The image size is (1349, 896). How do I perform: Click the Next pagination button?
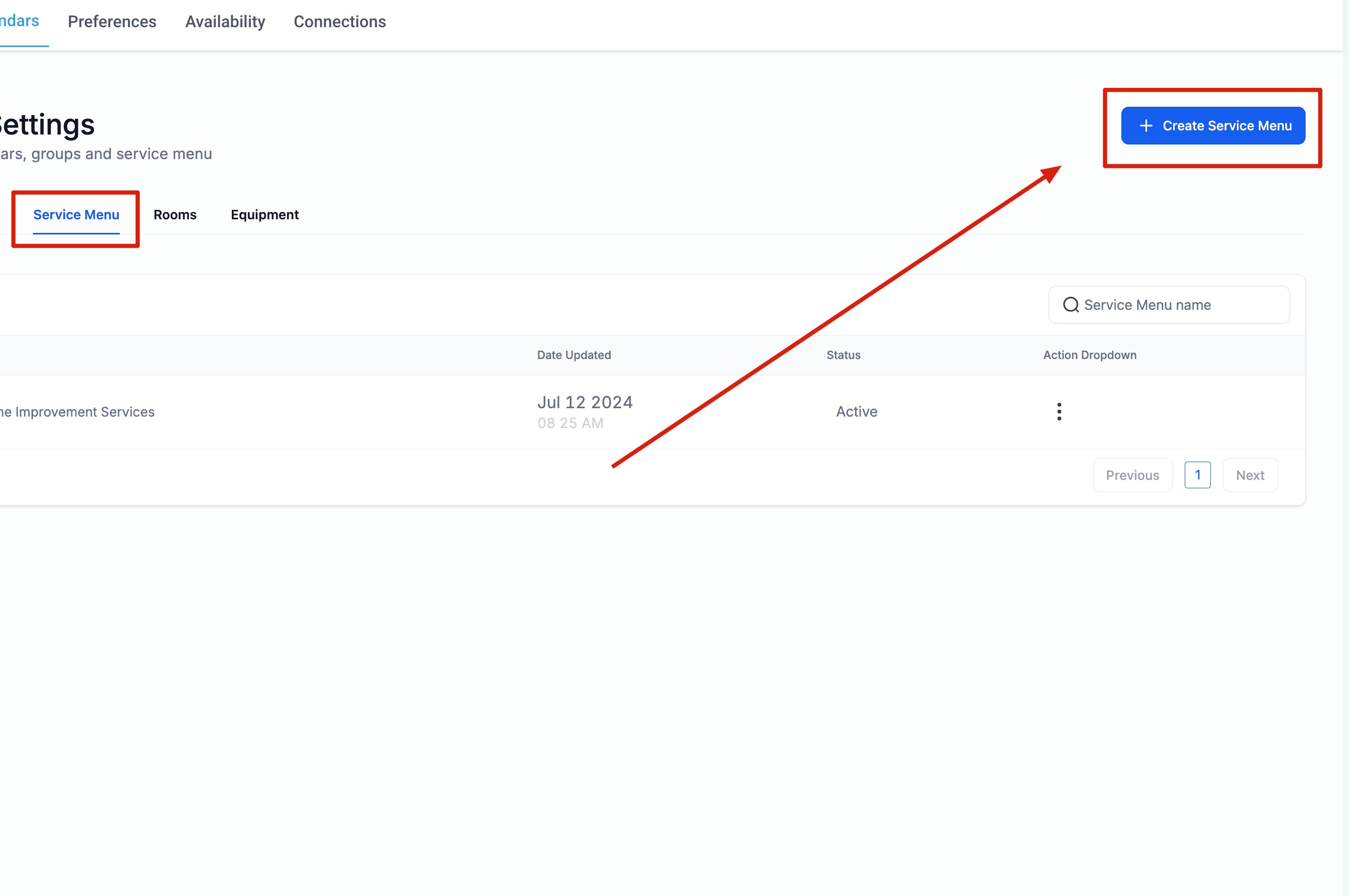pyautogui.click(x=1250, y=475)
